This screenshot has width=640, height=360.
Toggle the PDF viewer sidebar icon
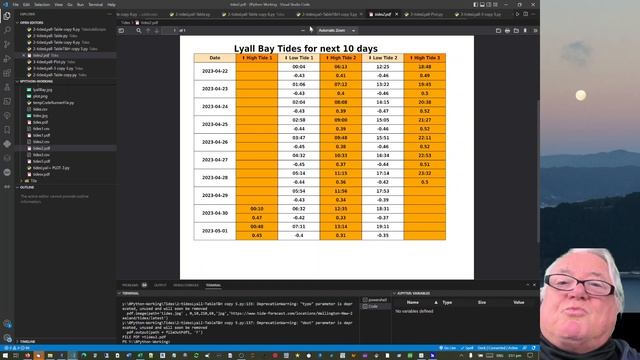(x=121, y=30)
